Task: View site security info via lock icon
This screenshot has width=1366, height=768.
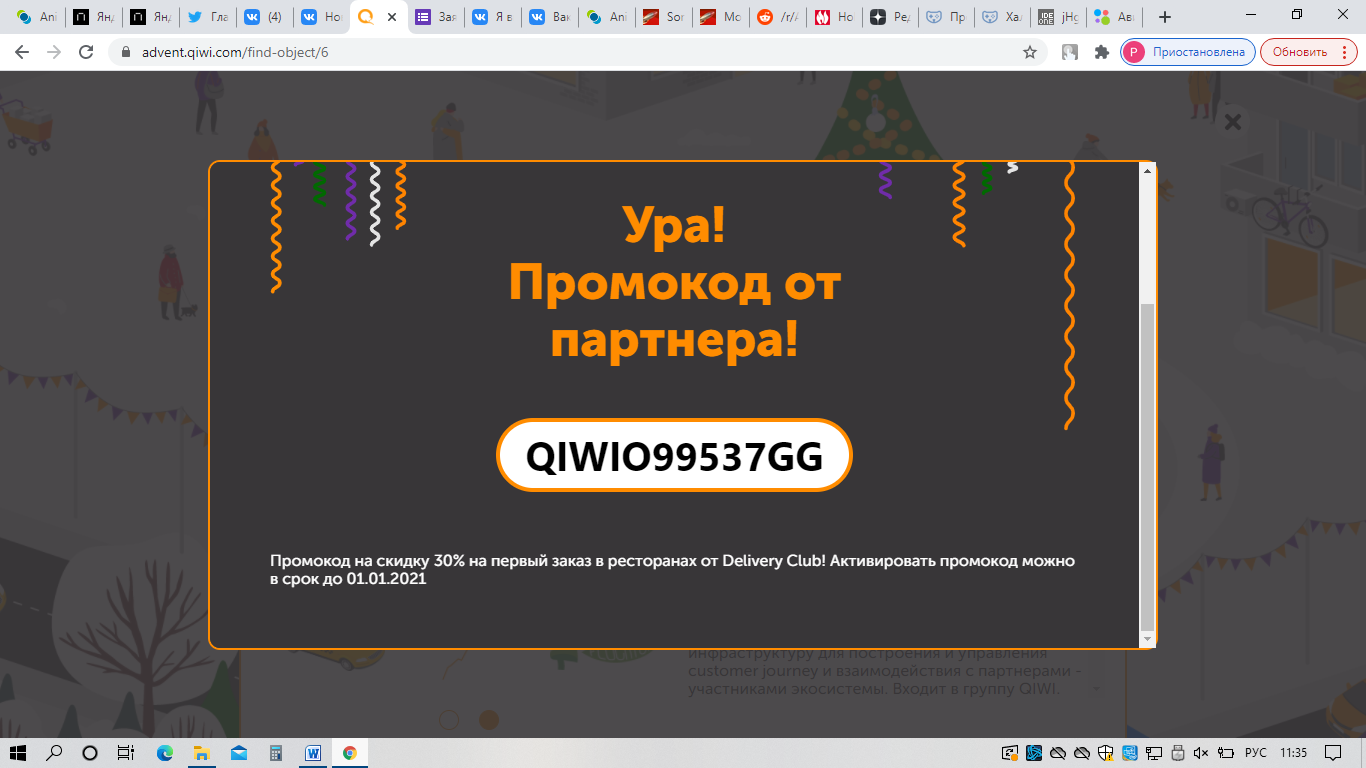Action: coord(125,52)
